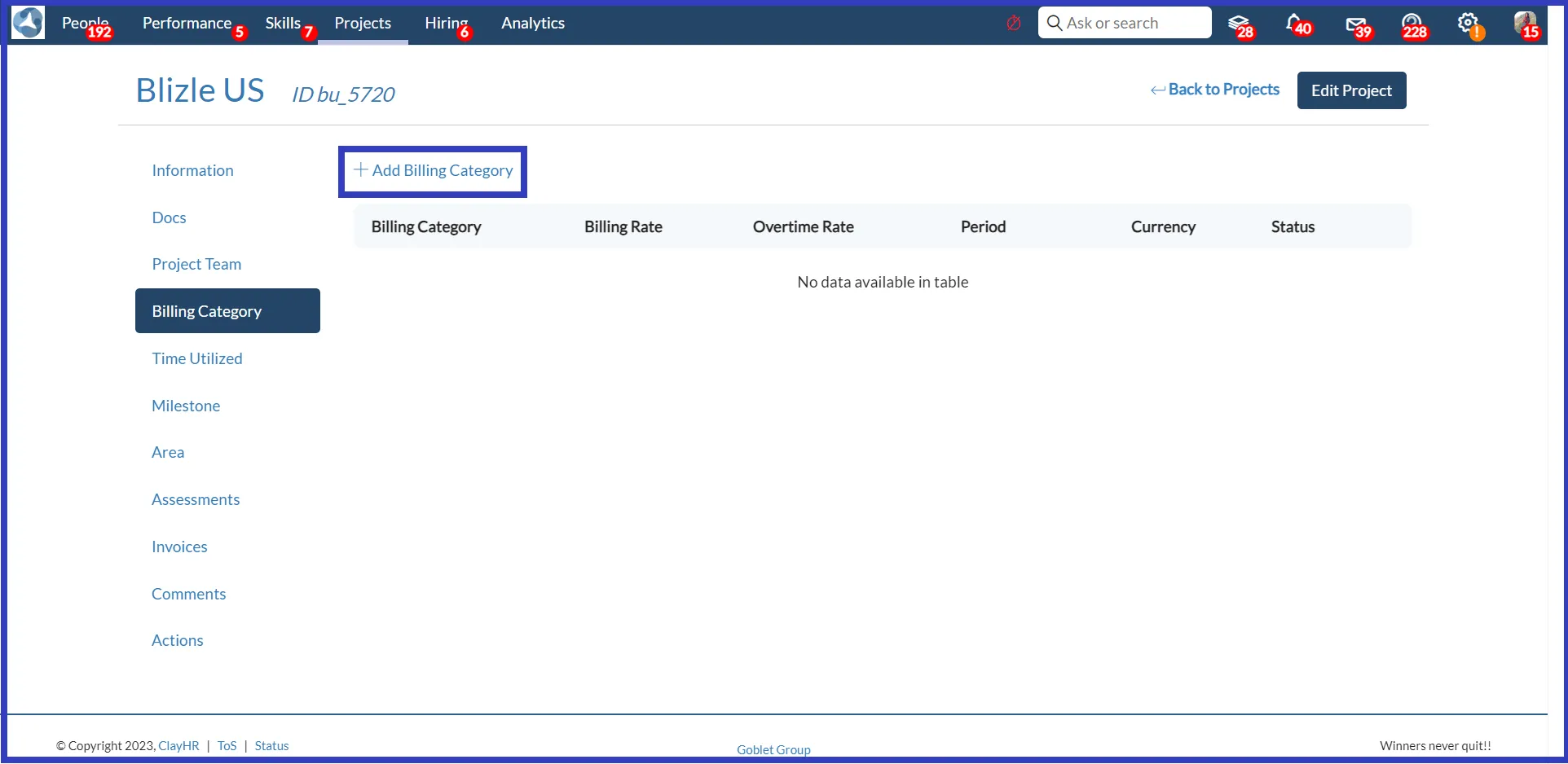Open the Projects menu
1568x764 pixels.
coord(363,23)
